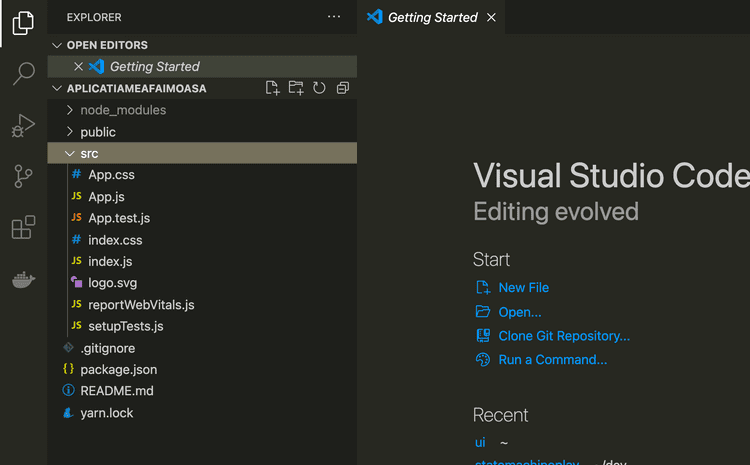
Task: Open the Docker view icon
Action: click(23, 280)
